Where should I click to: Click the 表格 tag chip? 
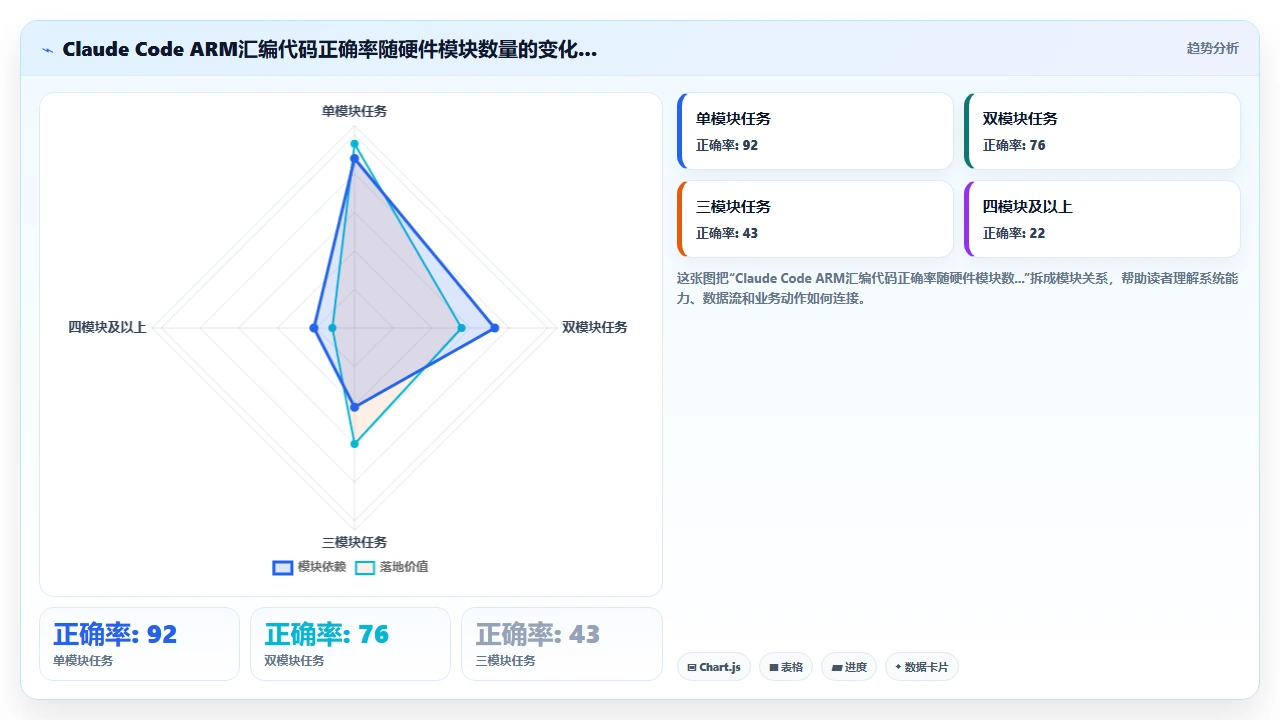pos(785,667)
